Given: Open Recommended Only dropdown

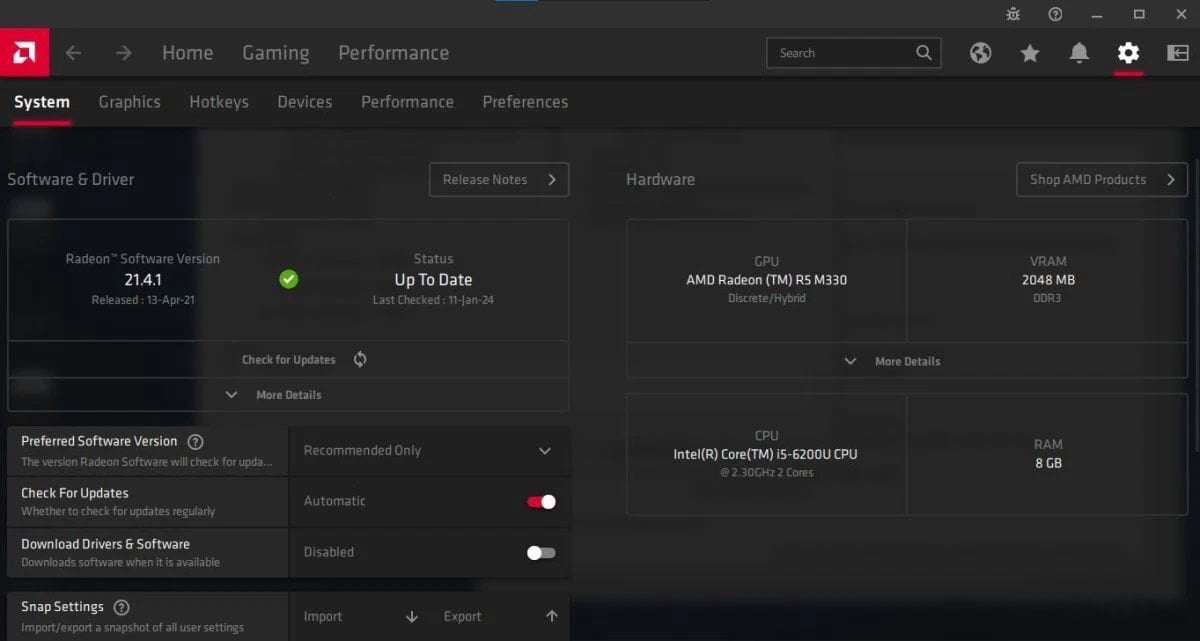Looking at the screenshot, I should (429, 451).
